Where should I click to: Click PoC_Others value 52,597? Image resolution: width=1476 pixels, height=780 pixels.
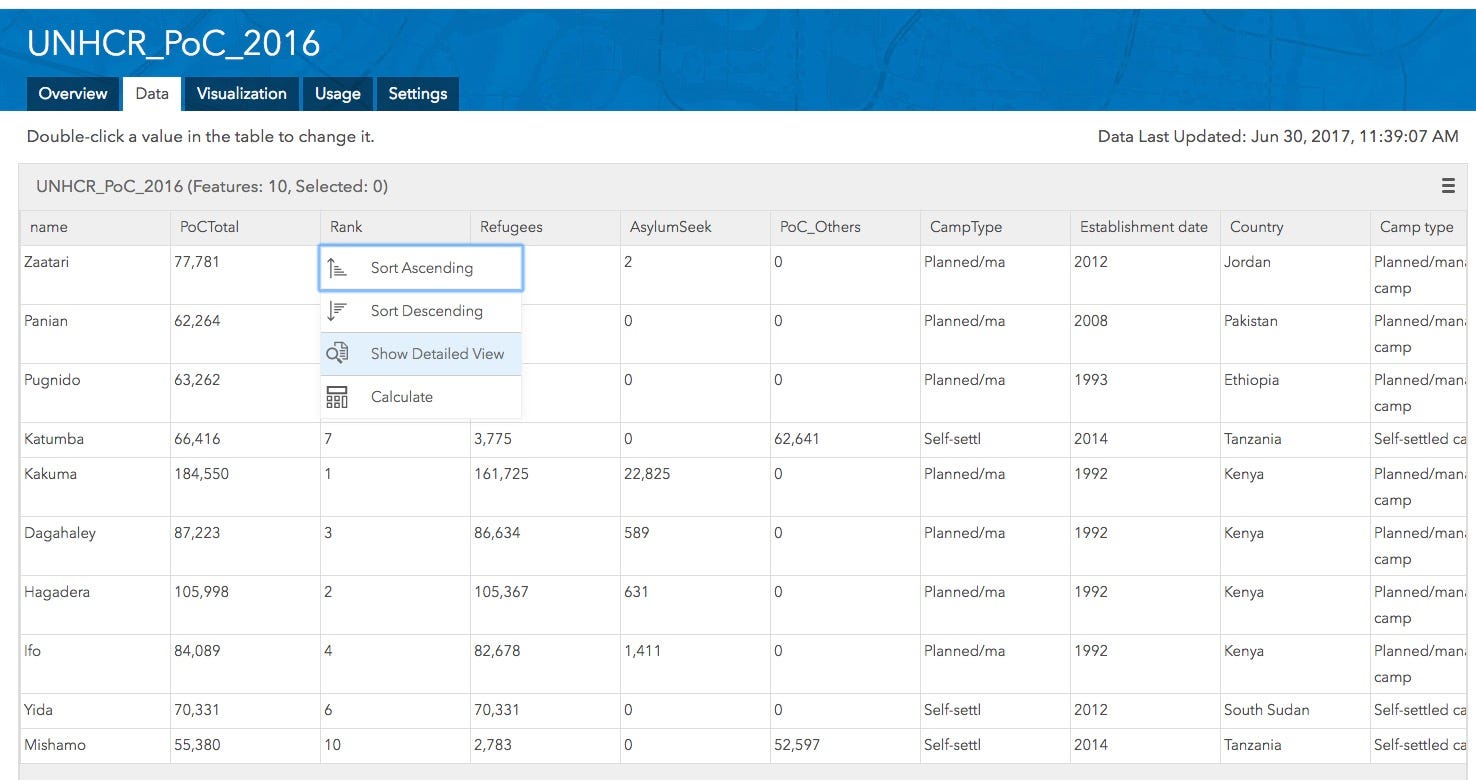pyautogui.click(x=797, y=745)
